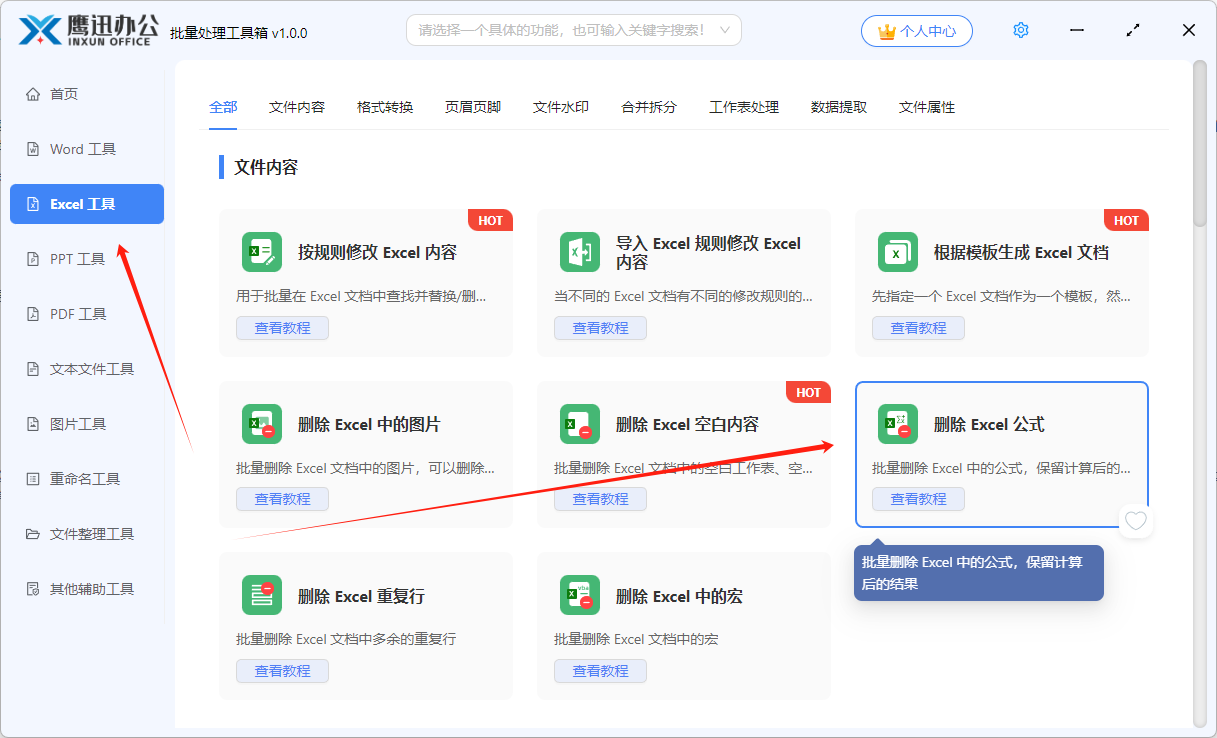Click the 根据模板生成 Excel 文档 icon
Viewport: 1217px width, 738px height.
pos(897,252)
